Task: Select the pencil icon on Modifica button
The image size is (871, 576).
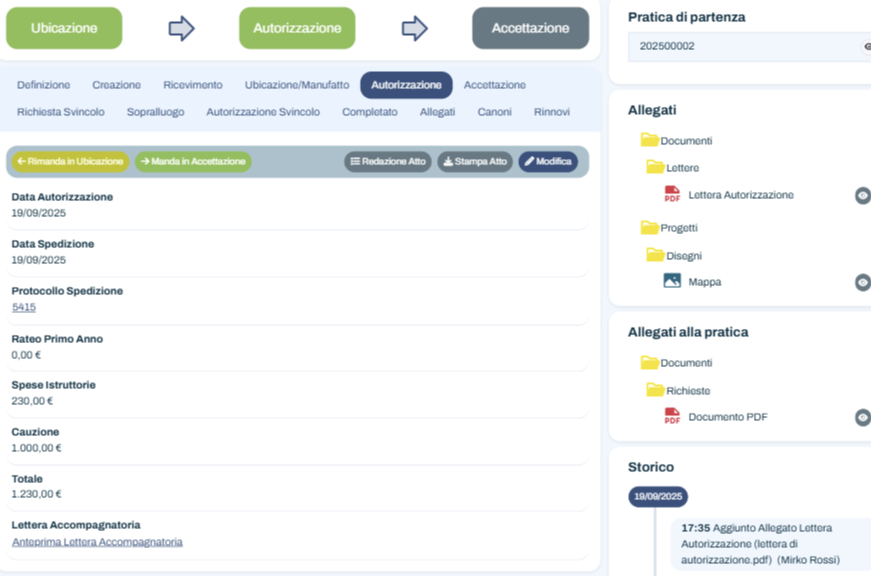Action: click(529, 159)
